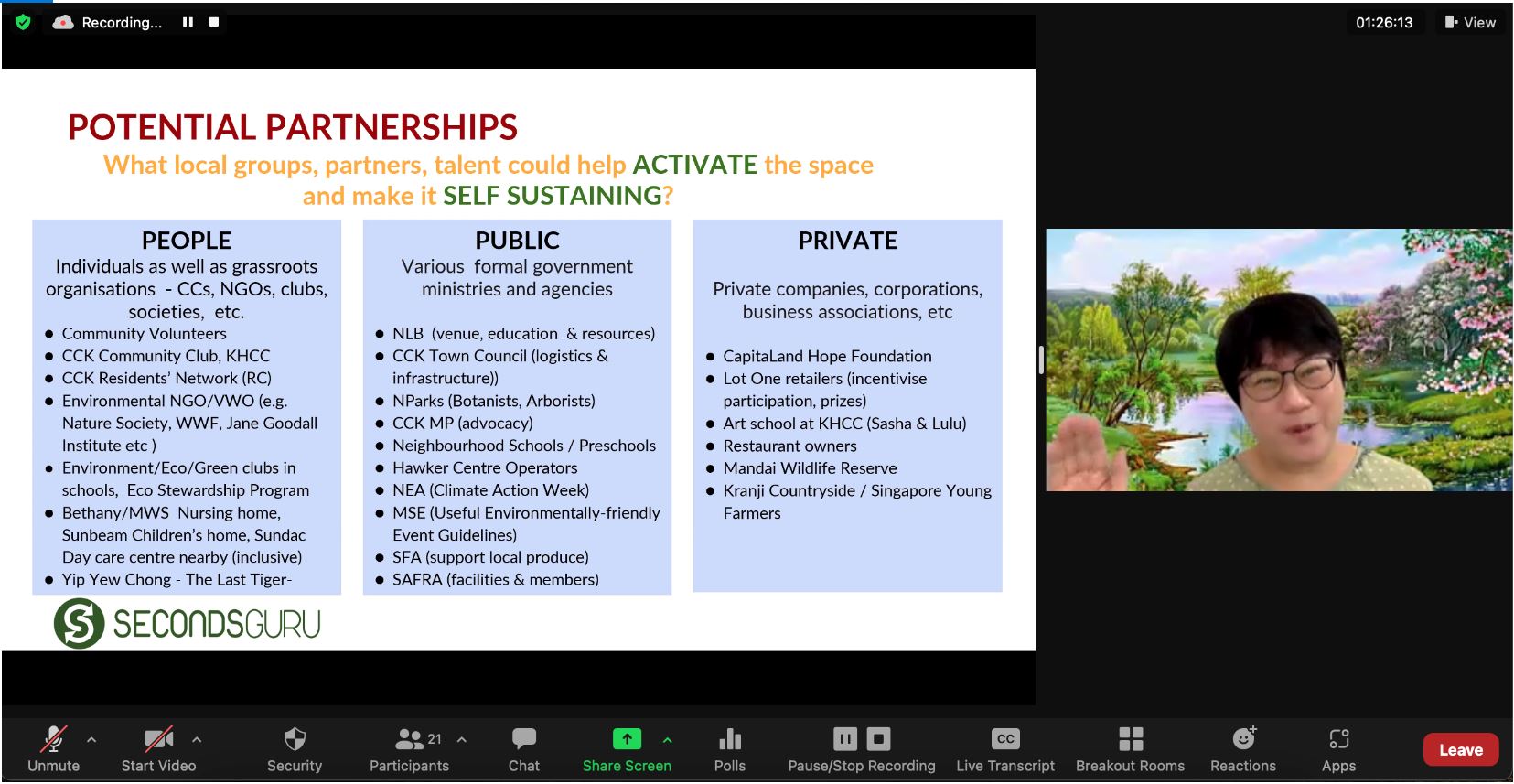Unmute the microphone
This screenshot has height=784, width=1514.
54,750
